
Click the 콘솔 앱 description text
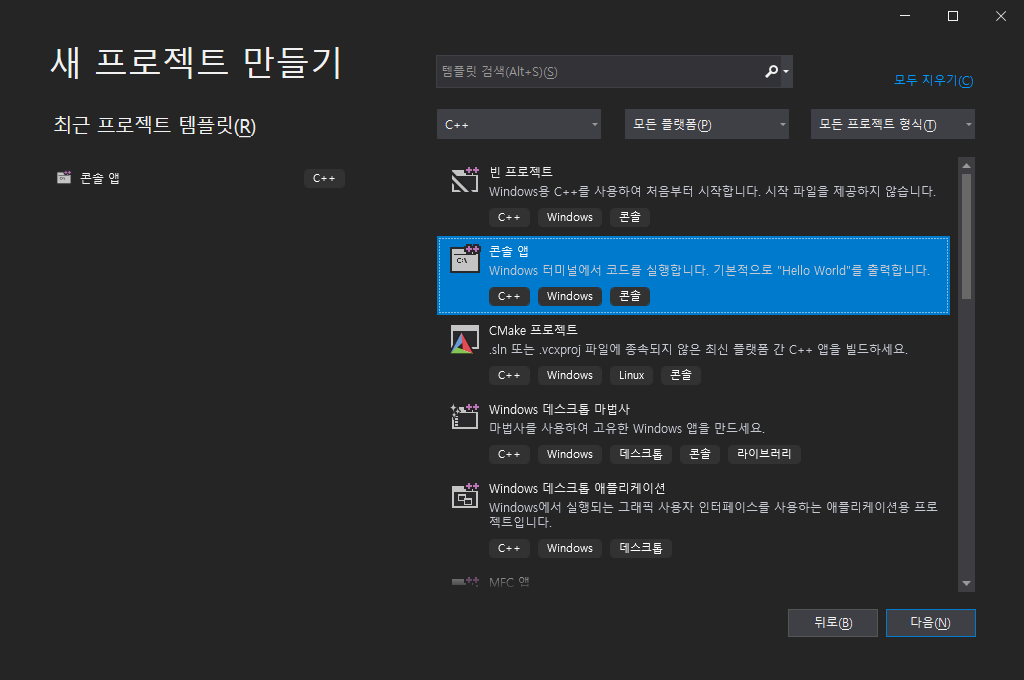(x=709, y=270)
